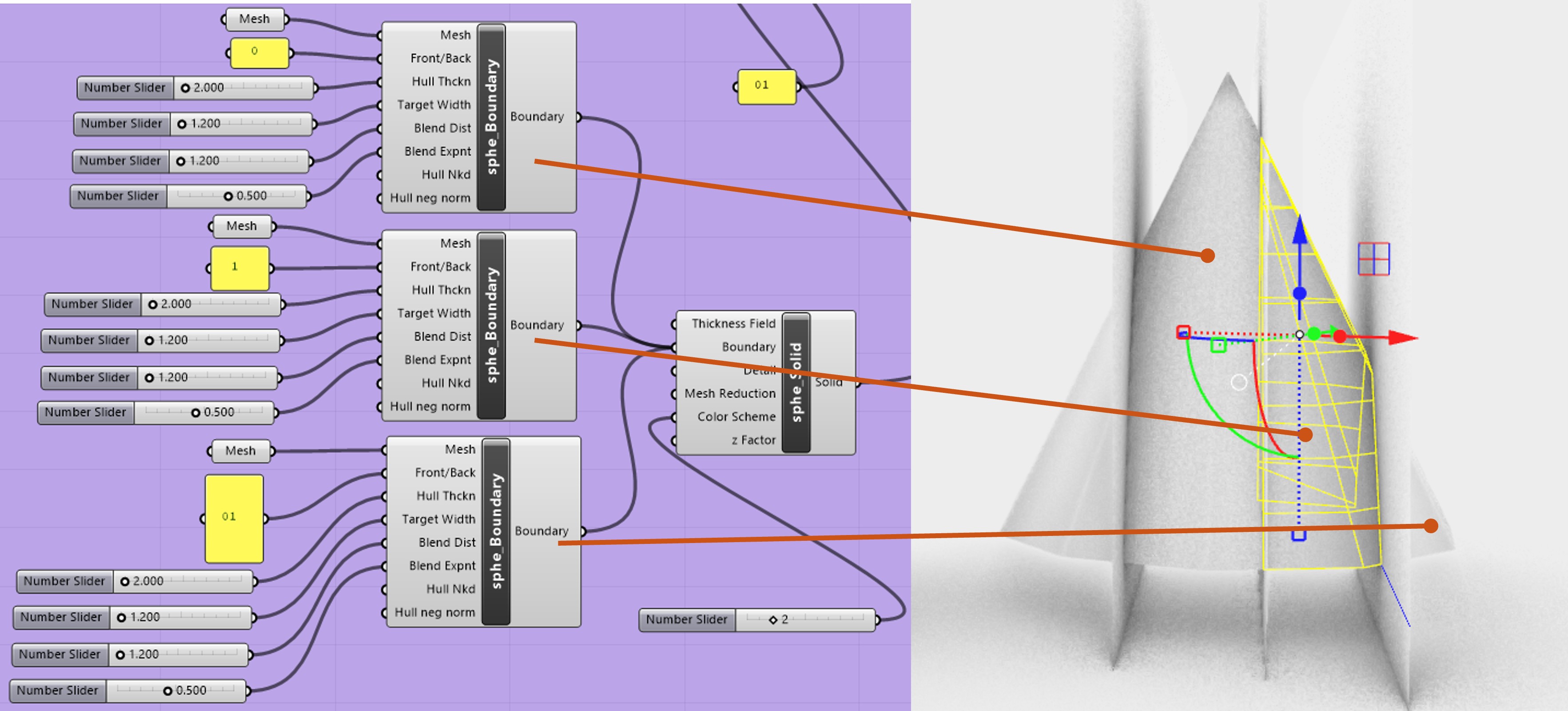
Task: Click the Number Slider label beside value 2
Action: tap(686, 620)
